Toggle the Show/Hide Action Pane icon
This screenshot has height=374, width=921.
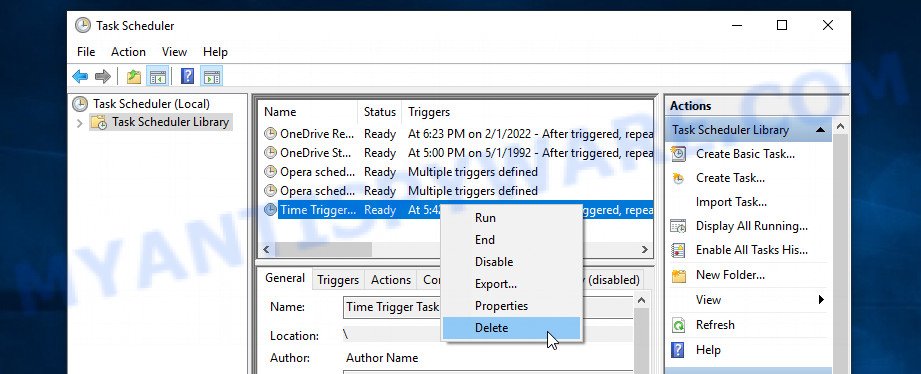pos(211,76)
